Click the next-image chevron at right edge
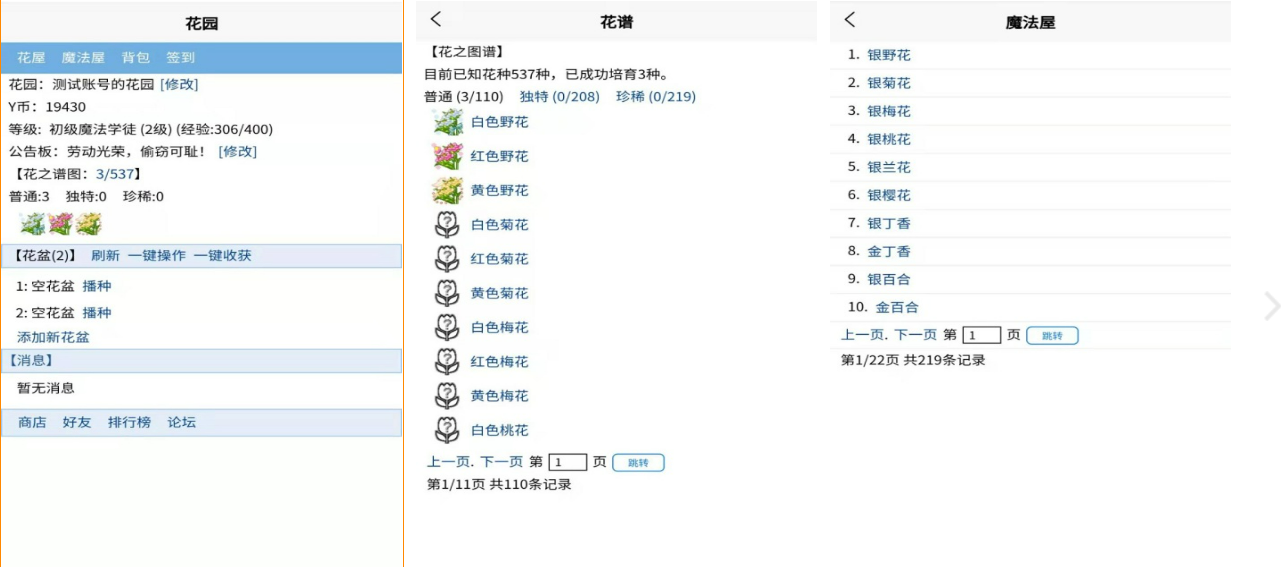 (x=1271, y=306)
